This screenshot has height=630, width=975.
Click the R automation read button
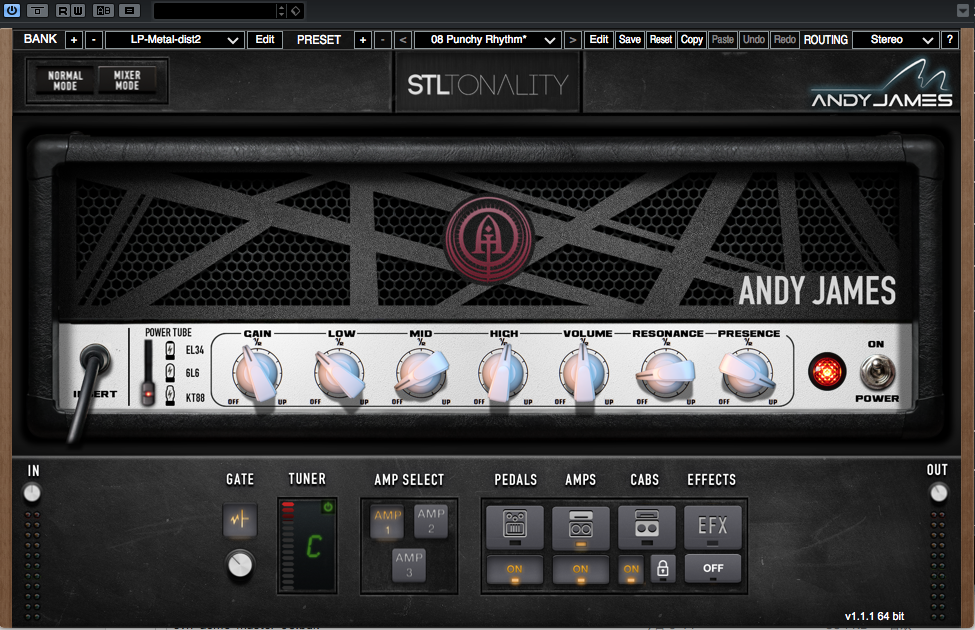[x=63, y=11]
